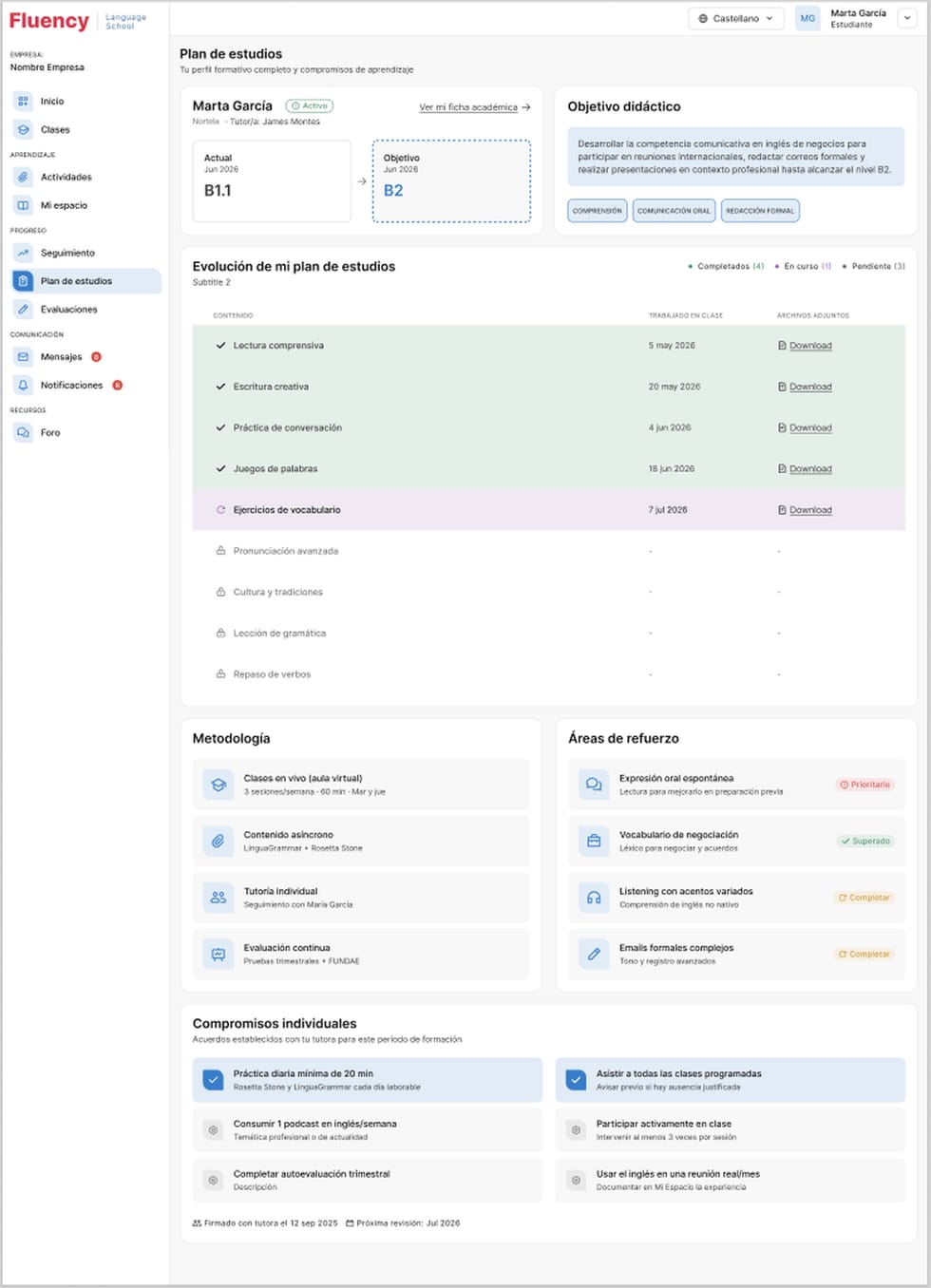Download attachment for Lectura comprensiva
Image resolution: width=931 pixels, height=1288 pixels.
point(805,346)
